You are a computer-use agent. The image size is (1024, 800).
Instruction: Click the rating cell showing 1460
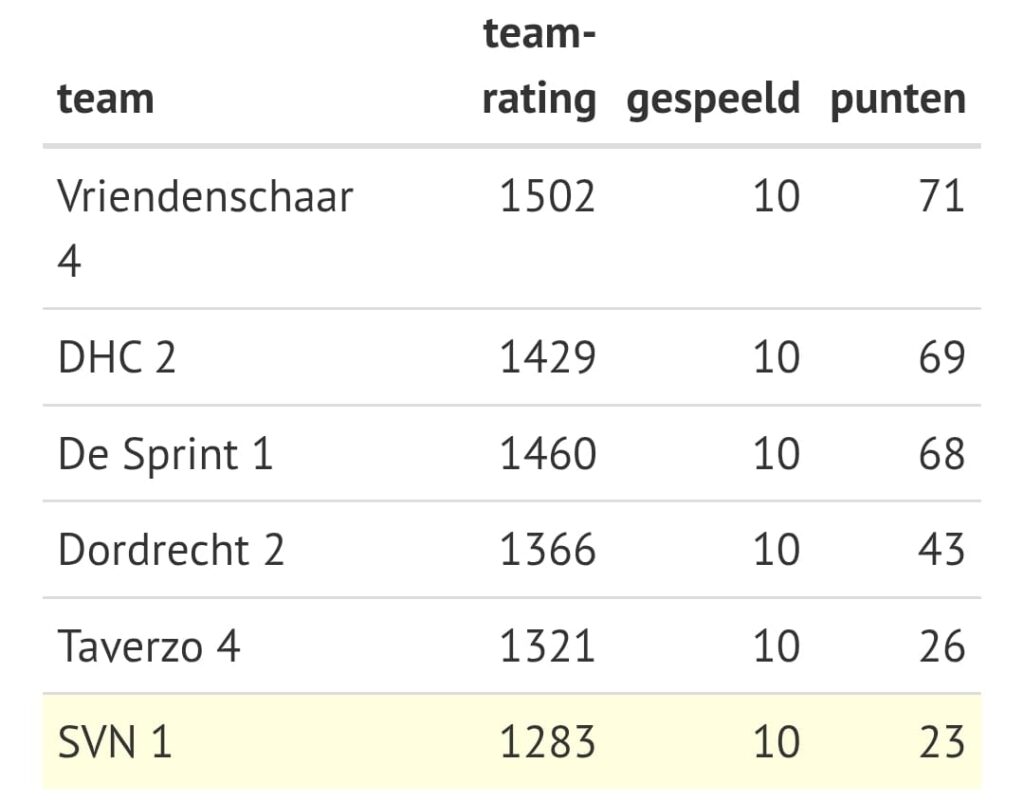[x=547, y=454]
